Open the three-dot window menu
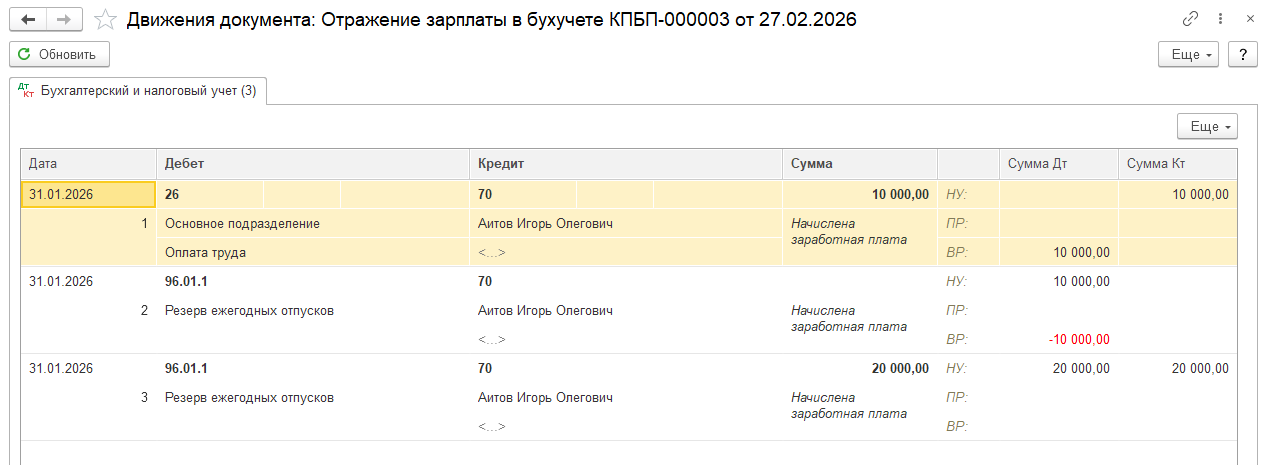1268x465 pixels. [x=1221, y=19]
